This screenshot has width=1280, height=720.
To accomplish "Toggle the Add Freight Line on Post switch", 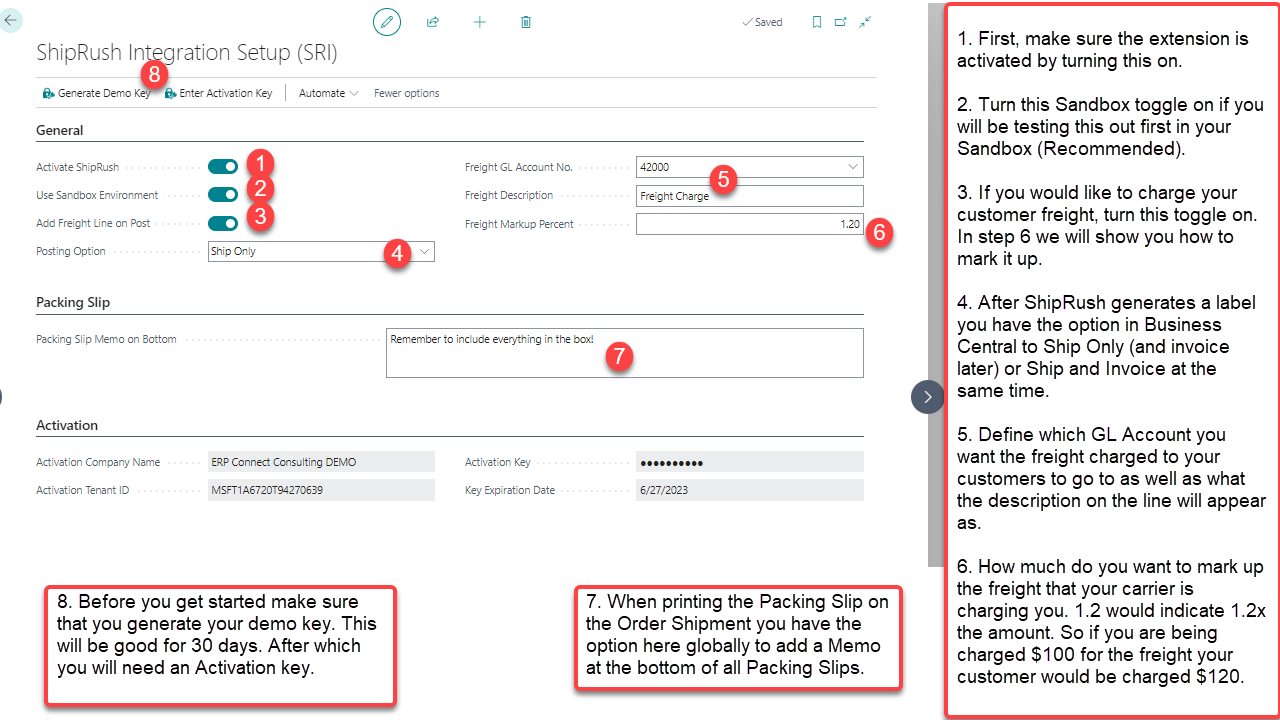I will [223, 223].
